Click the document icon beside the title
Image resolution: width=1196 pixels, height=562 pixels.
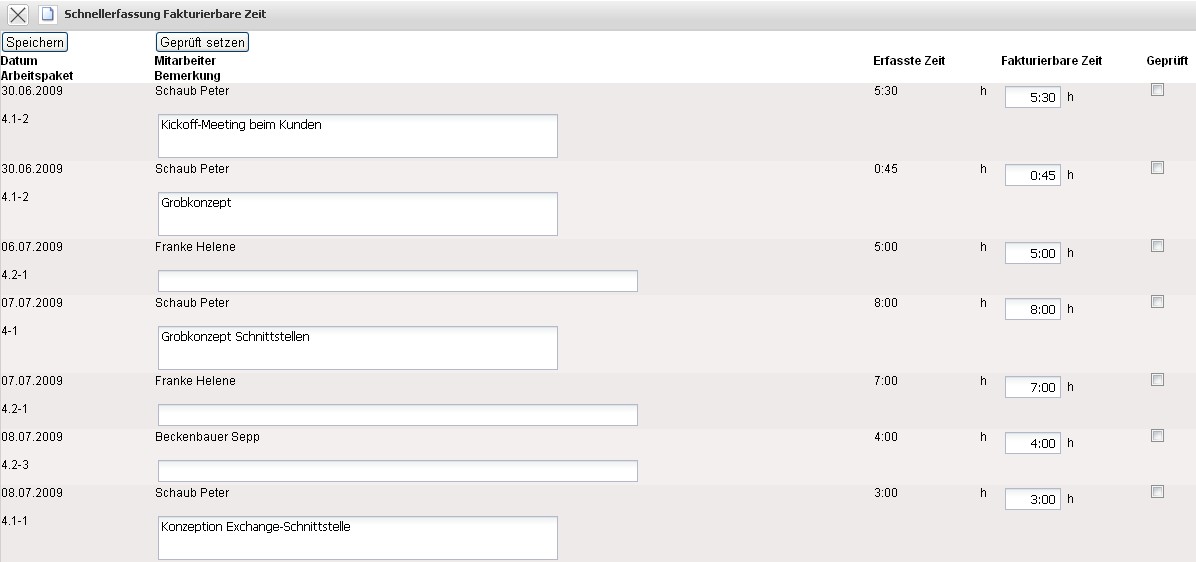pos(47,15)
